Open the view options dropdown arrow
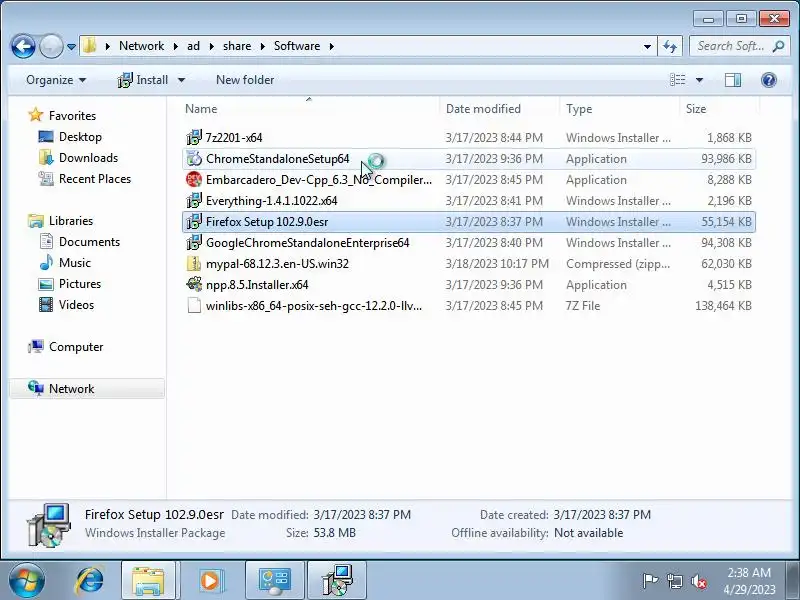Viewport: 800px width, 600px height. pos(699,80)
